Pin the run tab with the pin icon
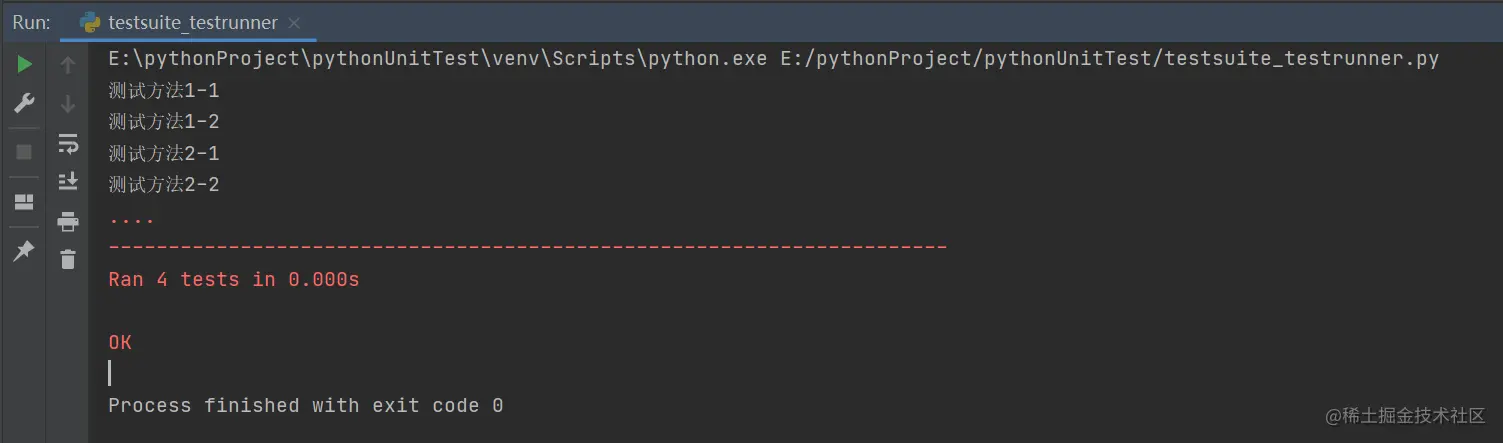Viewport: 1503px width, 443px height. [x=24, y=251]
